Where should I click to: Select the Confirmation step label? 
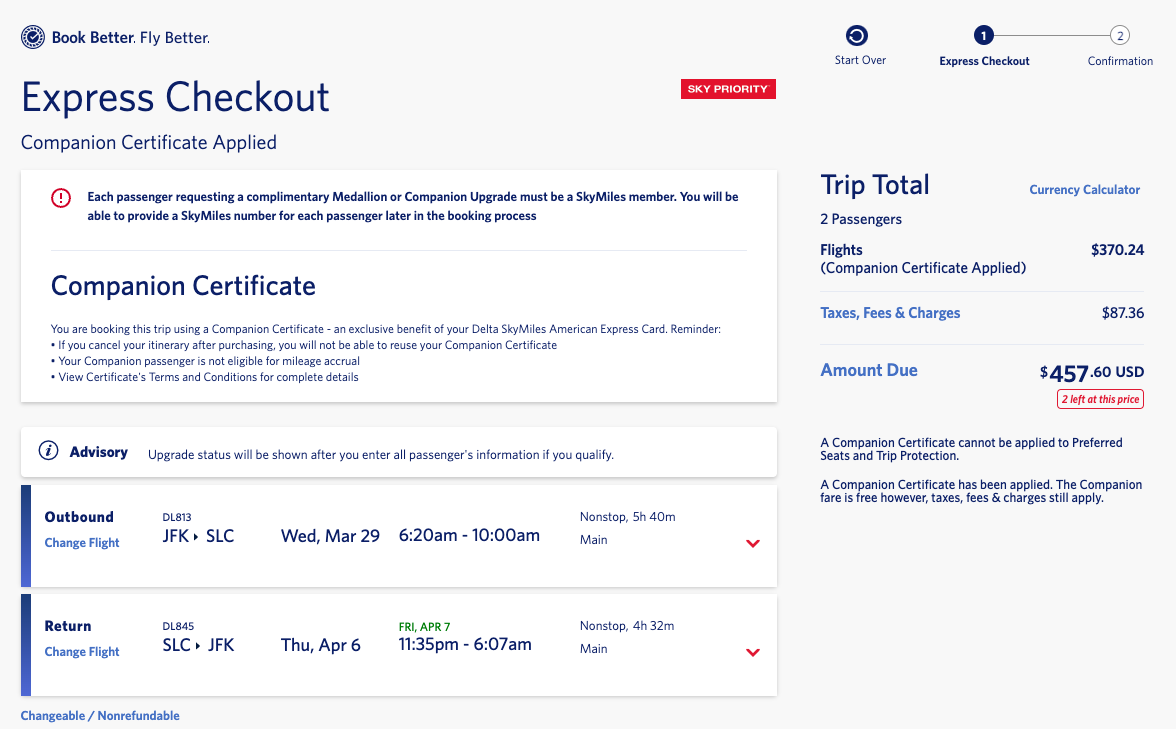[x=1119, y=60]
